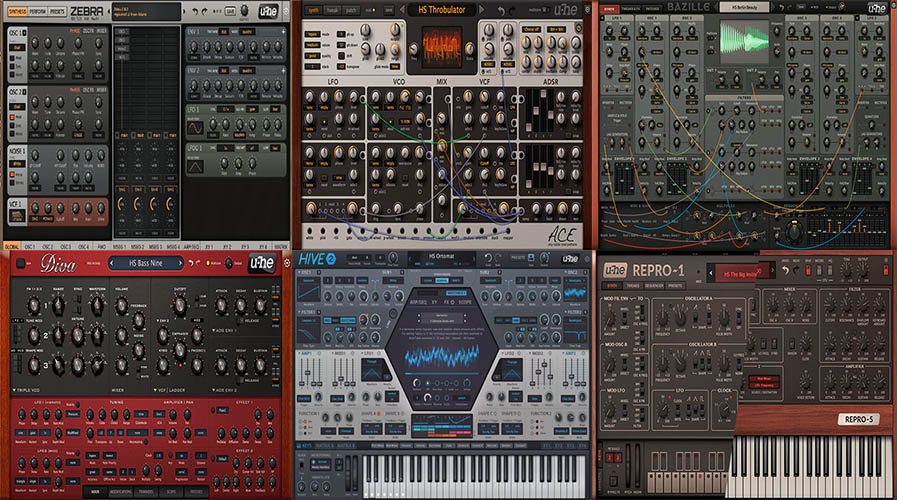
Task: Click the orange oscilloscope display in ACE
Action: tap(441, 45)
